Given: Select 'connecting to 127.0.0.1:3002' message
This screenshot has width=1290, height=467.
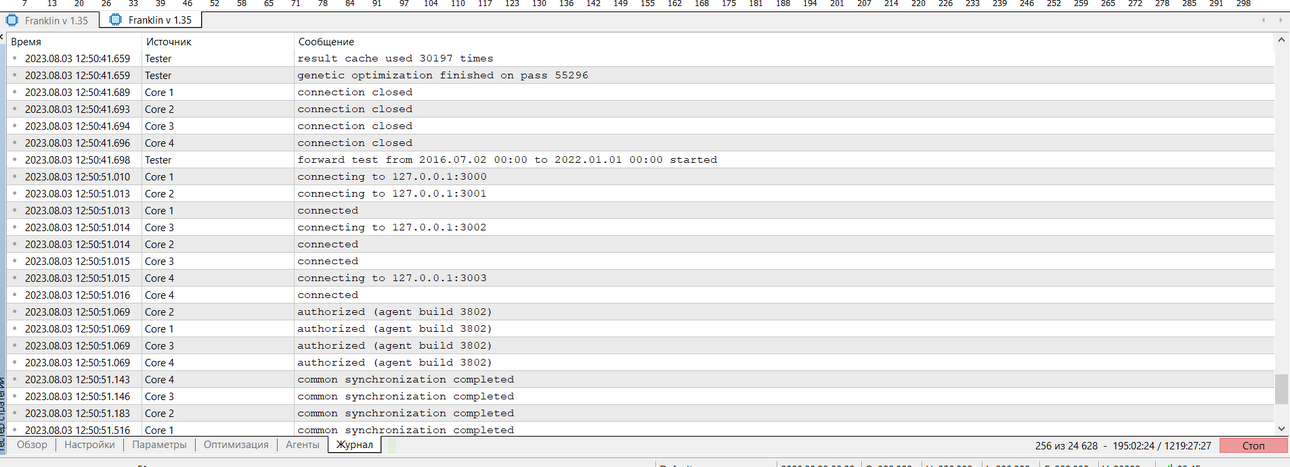Looking at the screenshot, I should click(392, 228).
